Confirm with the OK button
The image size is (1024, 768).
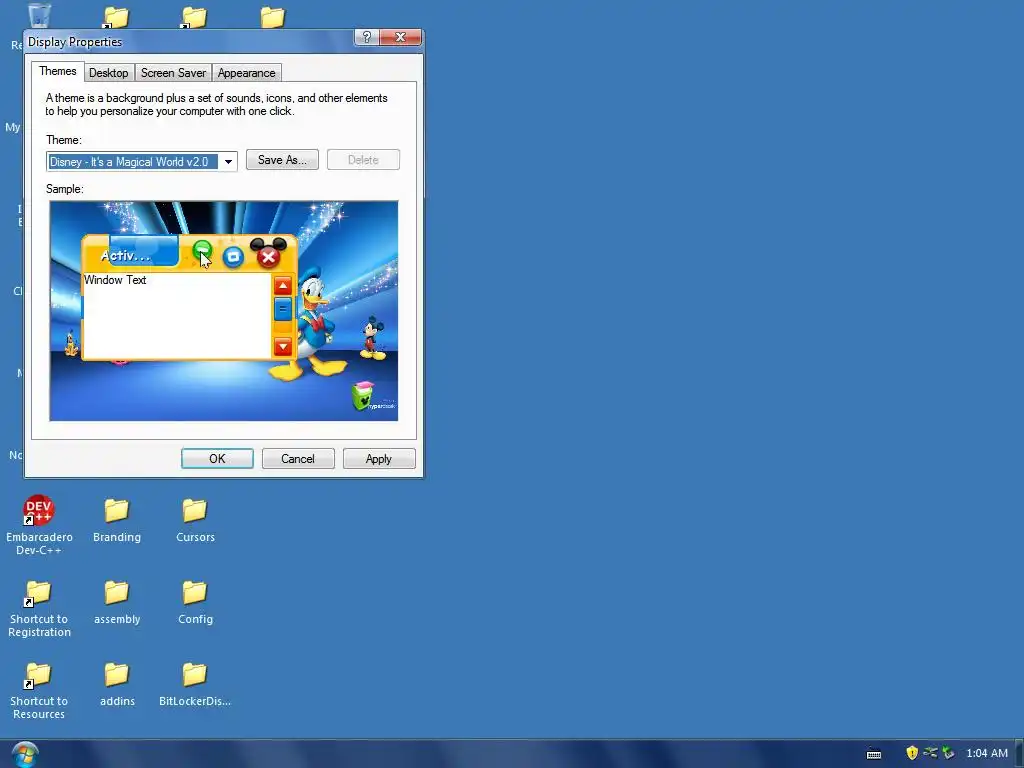pos(217,458)
